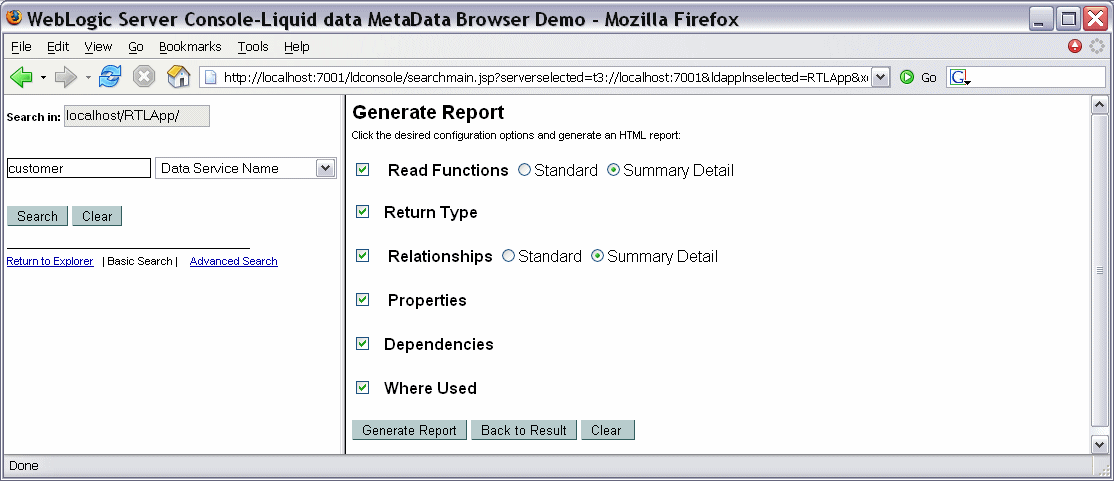Reload the page with the refresh icon

click(x=109, y=77)
